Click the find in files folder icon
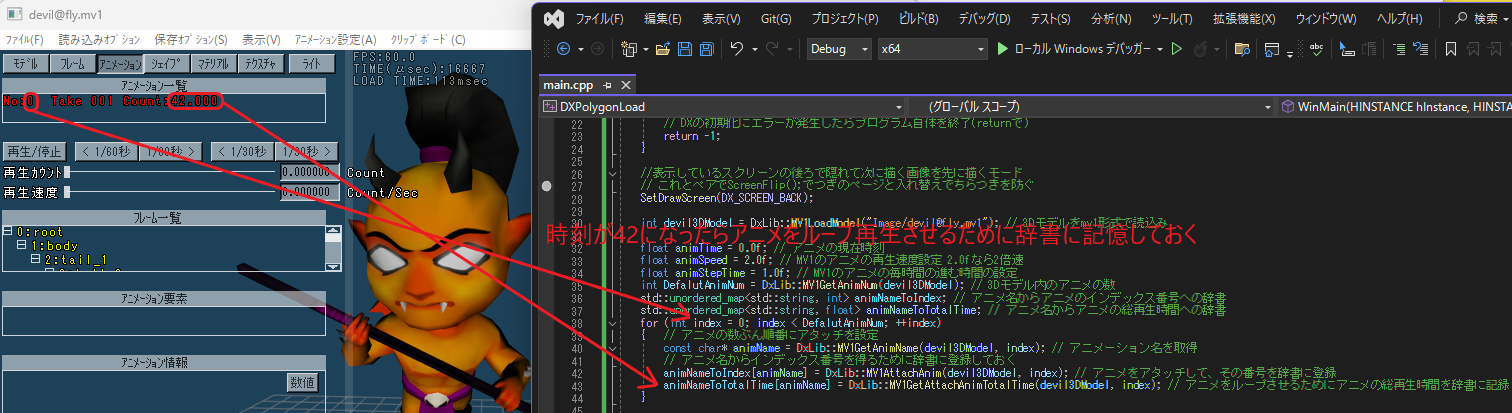This screenshot has height=413, width=1512. [x=1243, y=49]
